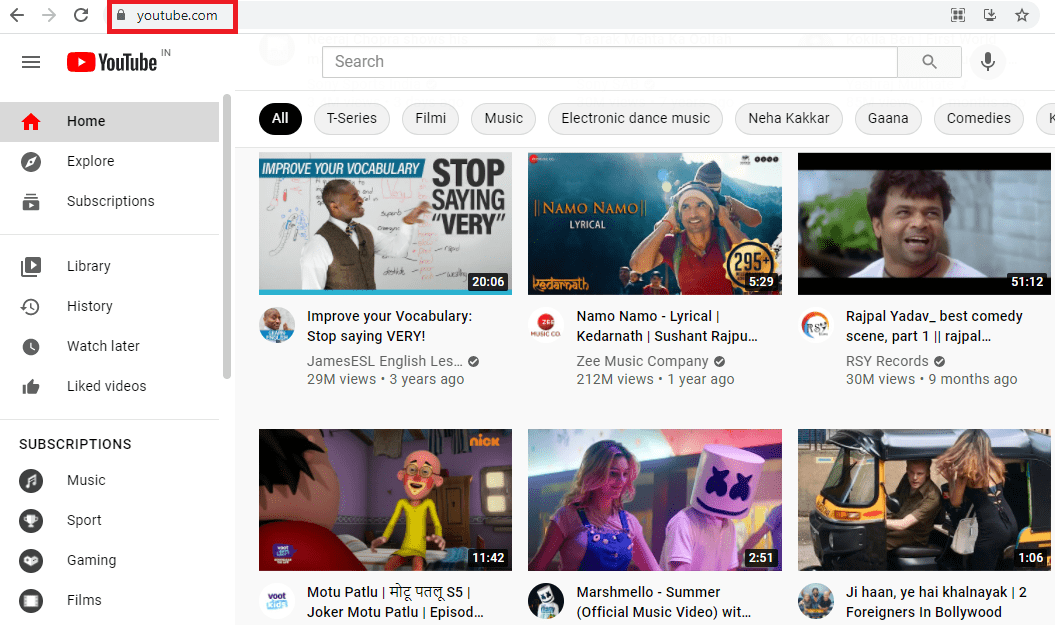
Task: Open RSY Records channel avatar
Action: tap(815, 326)
